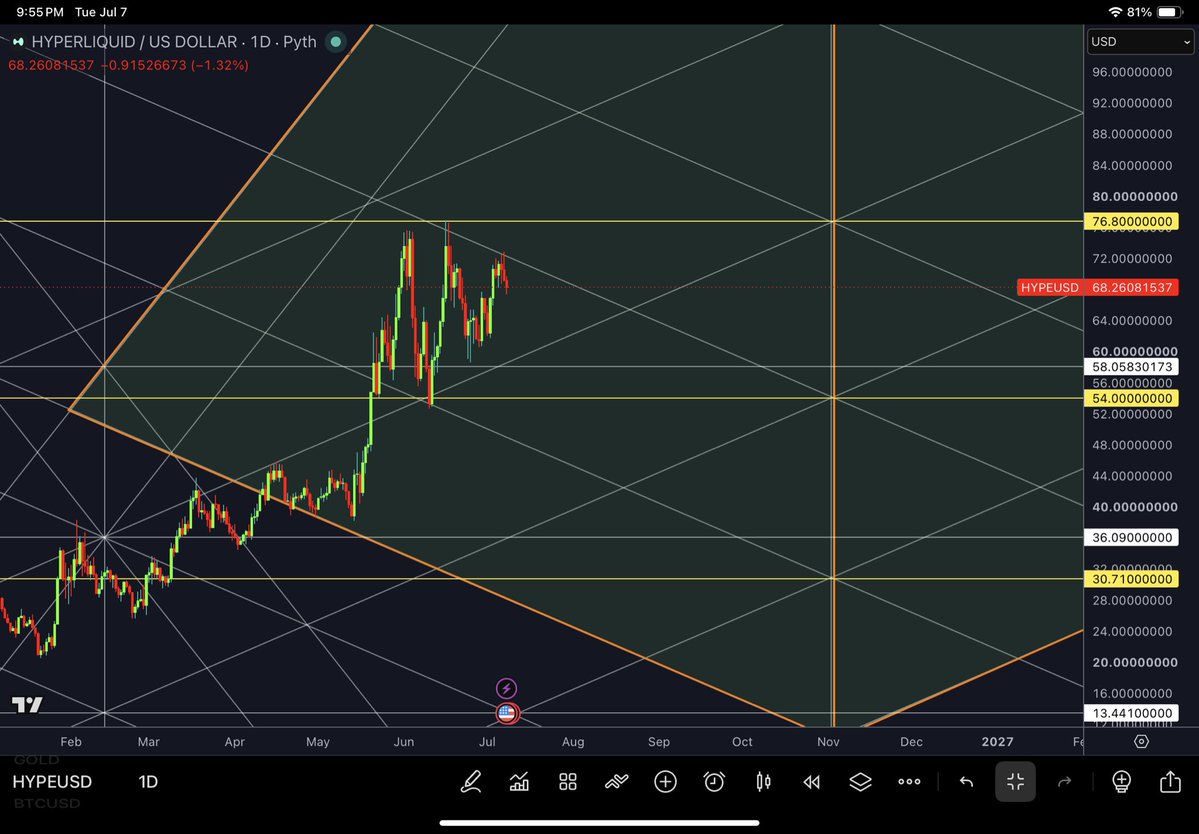Open the US flag economic event marker
The image size is (1199, 834).
click(x=506, y=713)
